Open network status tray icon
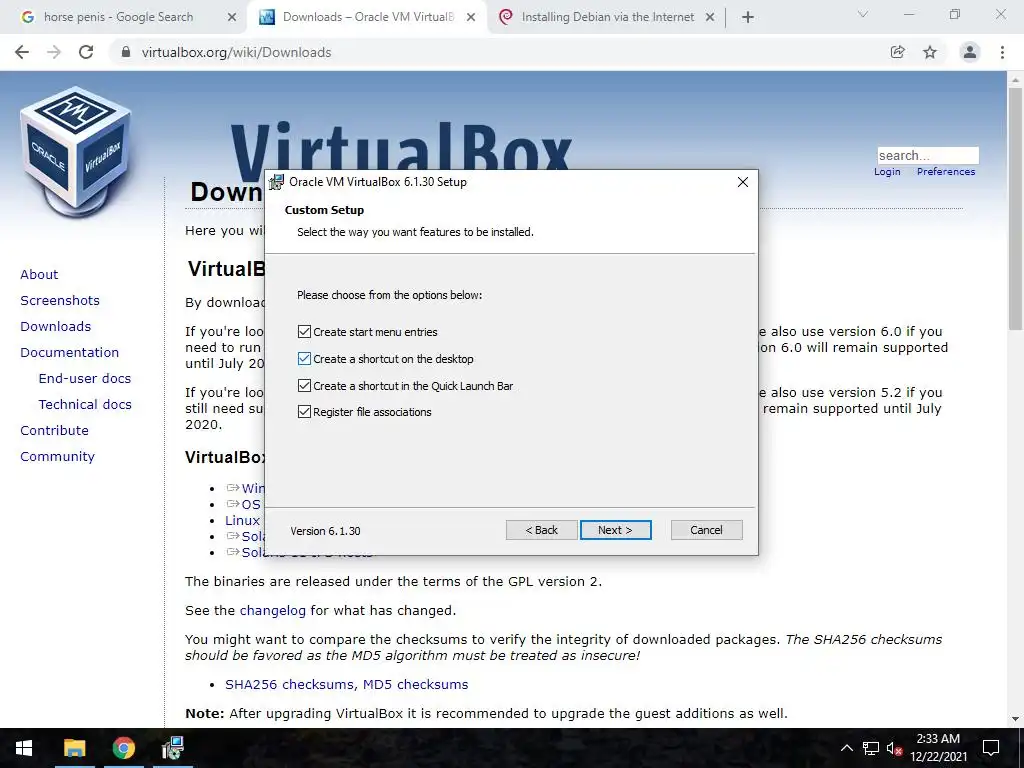The height and width of the screenshot is (768, 1024). (x=871, y=748)
